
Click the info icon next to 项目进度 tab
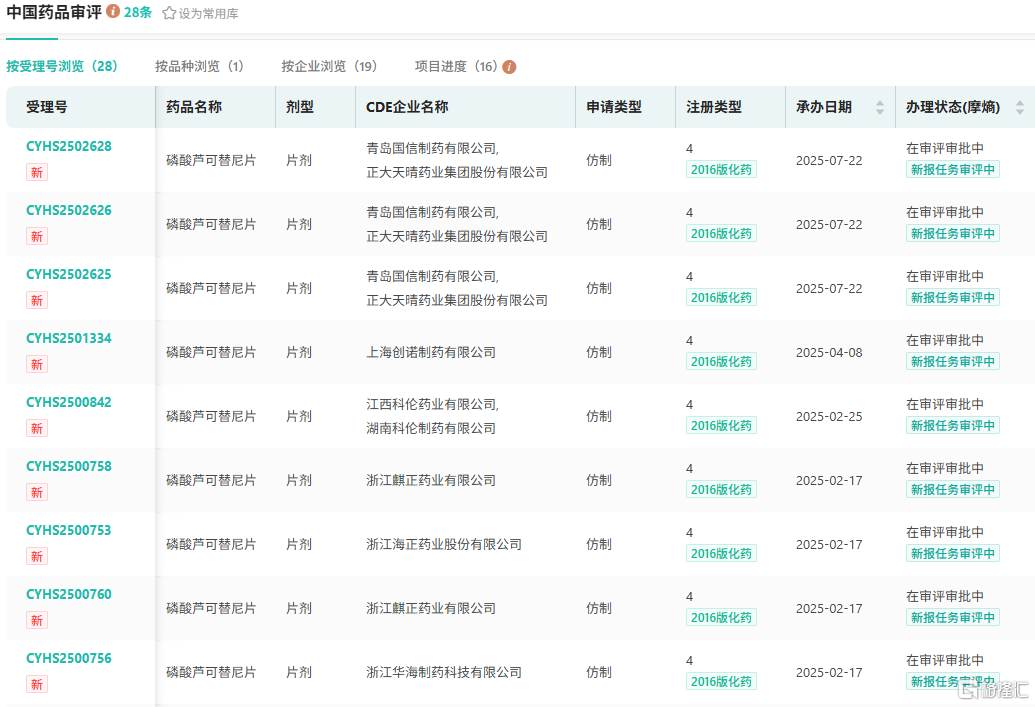(509, 67)
